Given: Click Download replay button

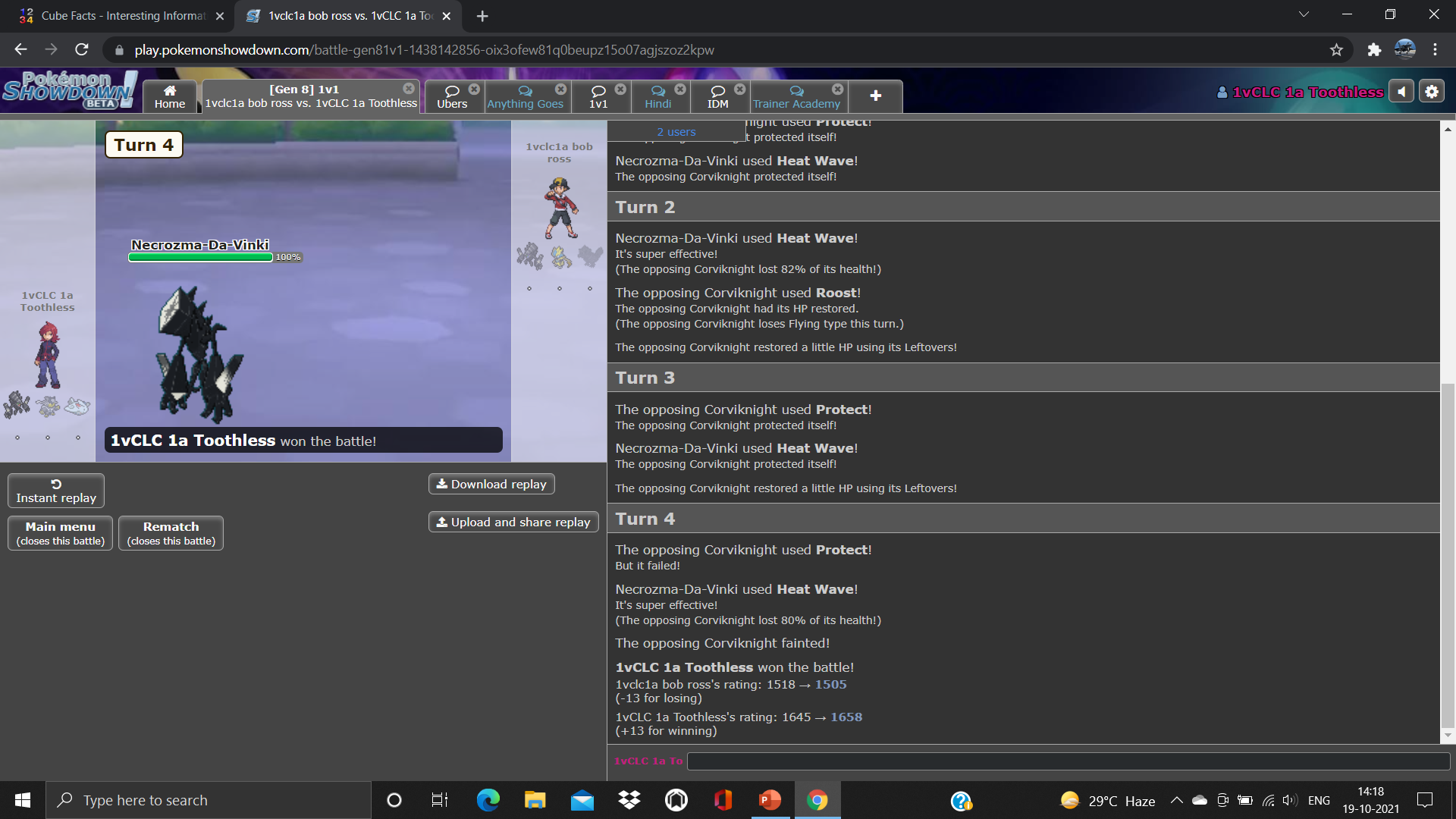Looking at the screenshot, I should [491, 484].
